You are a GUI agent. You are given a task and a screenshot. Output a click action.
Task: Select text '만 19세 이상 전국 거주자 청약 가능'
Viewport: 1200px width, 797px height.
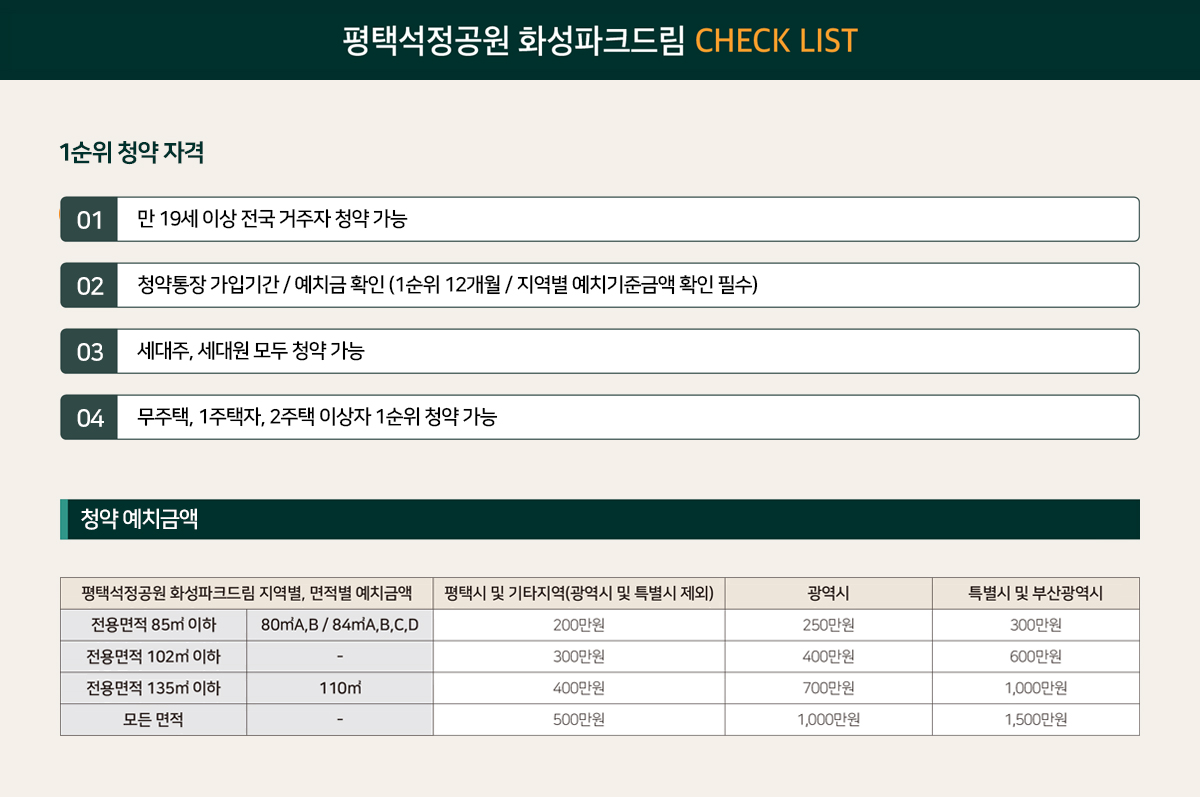(x=272, y=219)
